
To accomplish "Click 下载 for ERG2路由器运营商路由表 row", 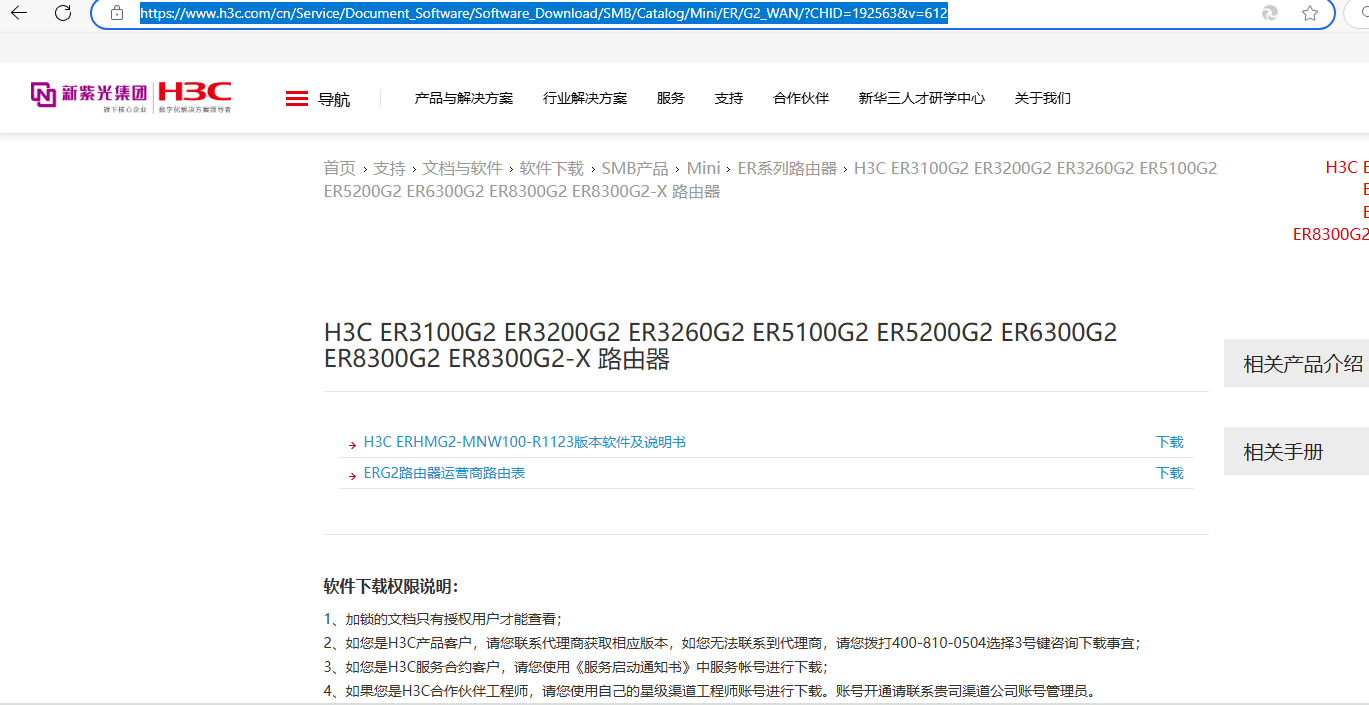I will click(1170, 473).
